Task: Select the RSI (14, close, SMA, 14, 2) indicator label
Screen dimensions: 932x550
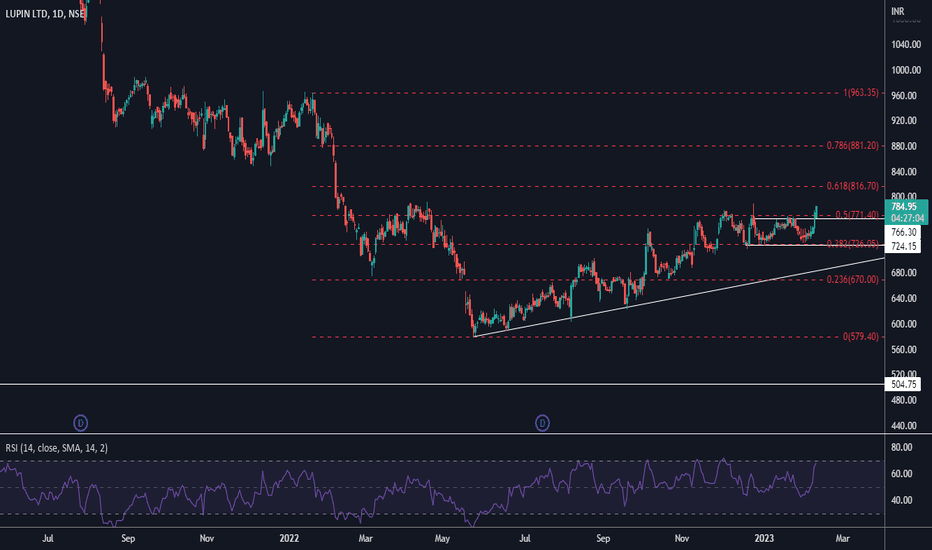Action: [x=56, y=448]
